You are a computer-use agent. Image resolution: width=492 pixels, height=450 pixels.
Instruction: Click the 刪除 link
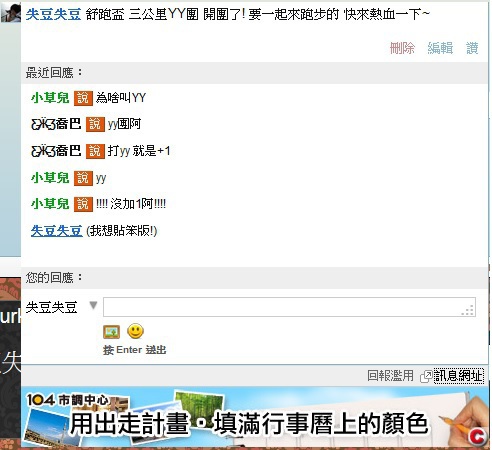[402, 48]
